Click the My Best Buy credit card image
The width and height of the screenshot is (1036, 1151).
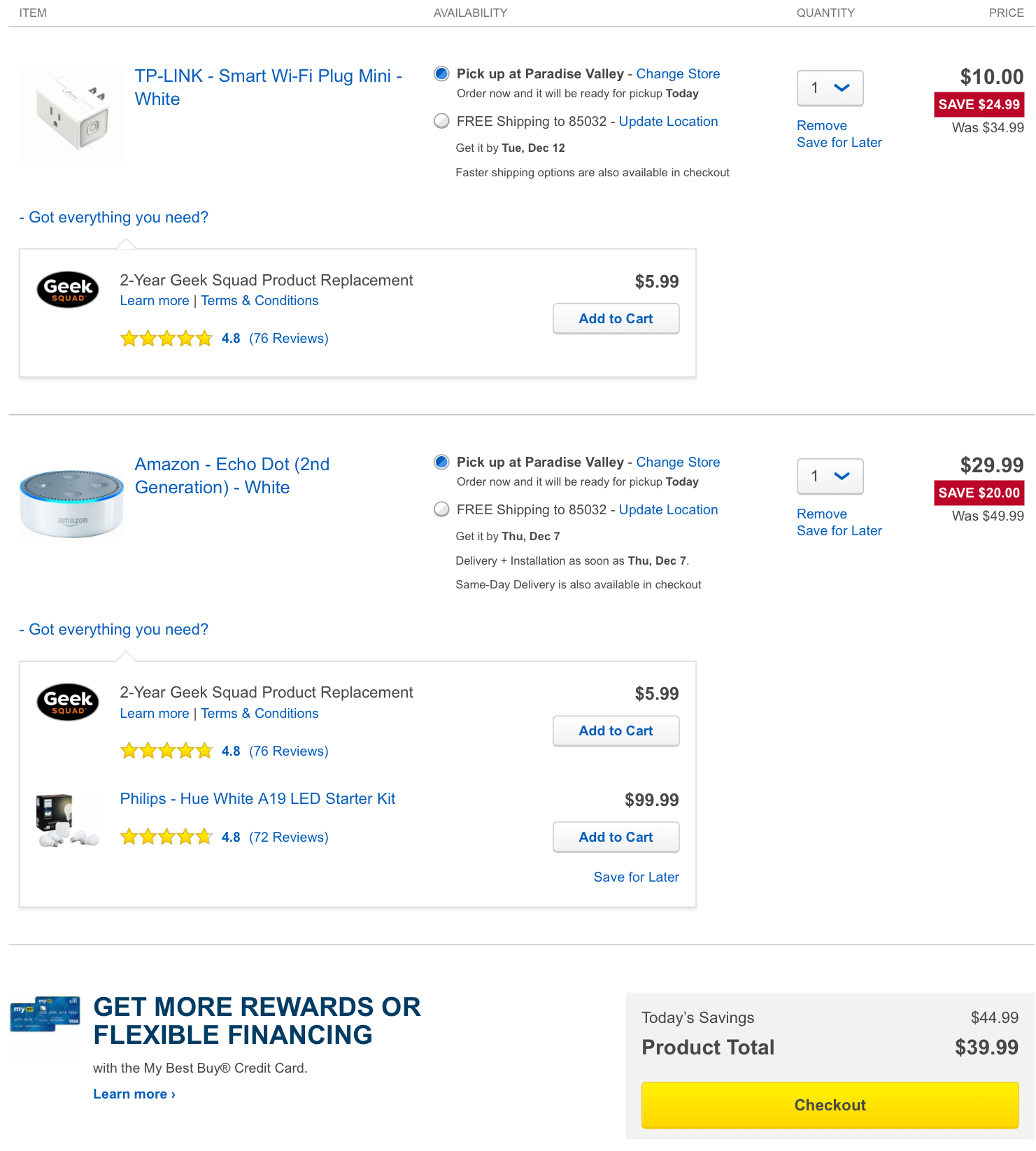pyautogui.click(x=45, y=1015)
